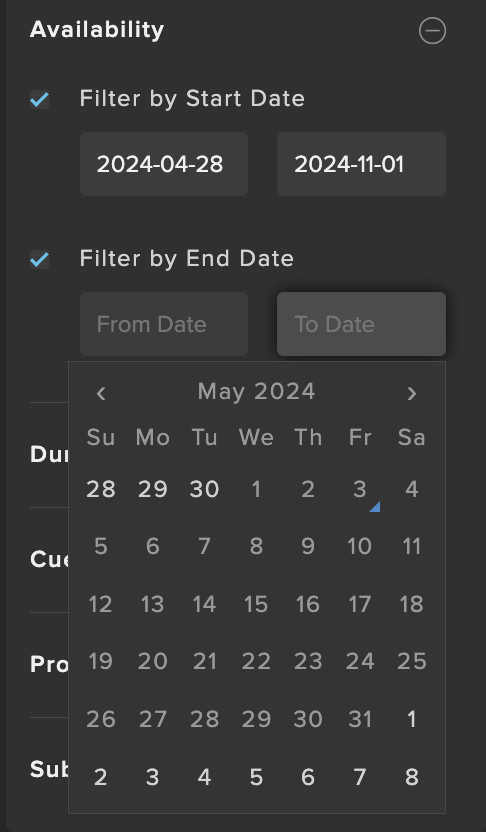Open the 2024-04-28 start date field
The width and height of the screenshot is (486, 832).
(x=164, y=164)
